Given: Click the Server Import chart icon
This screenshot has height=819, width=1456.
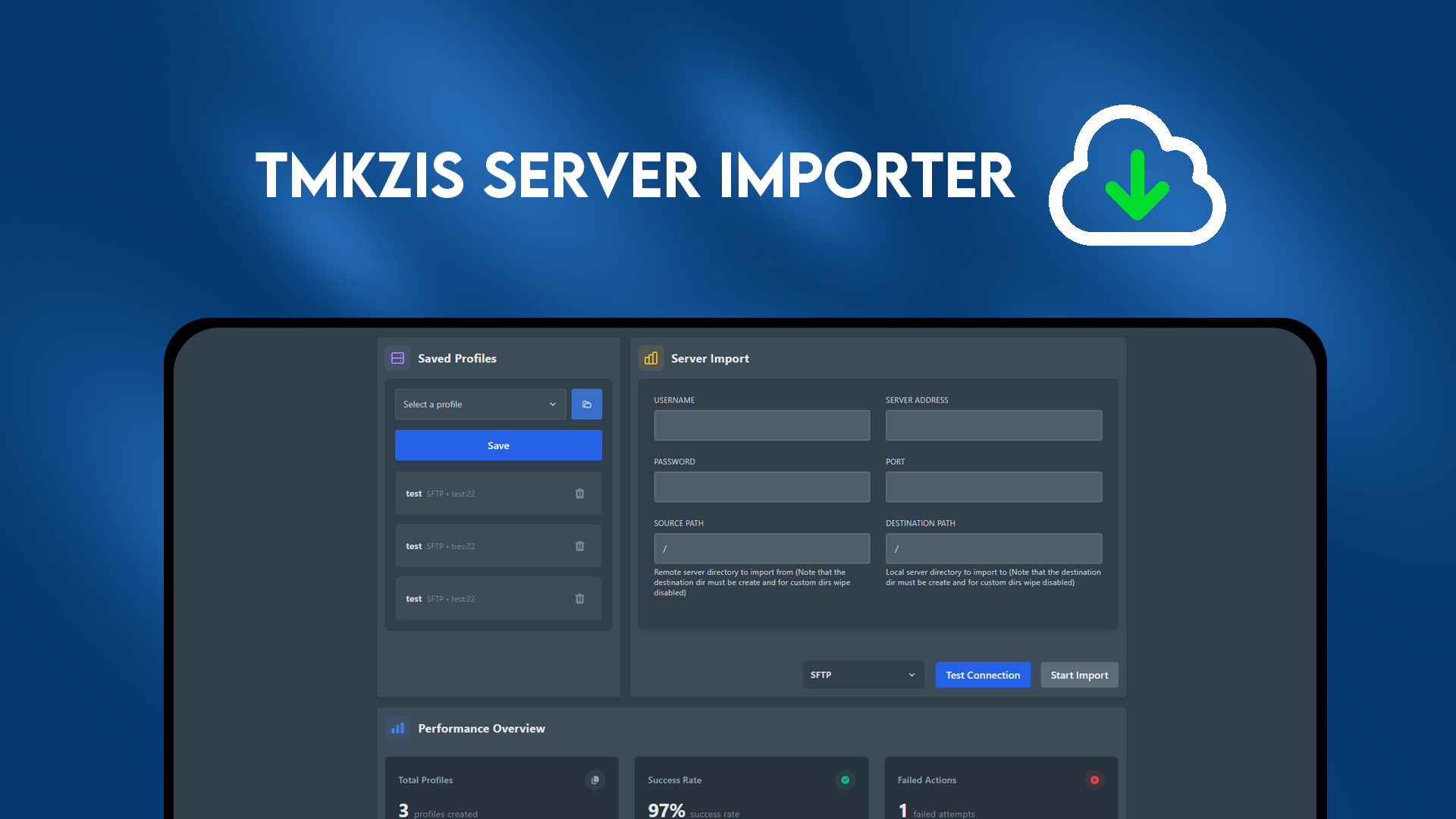Looking at the screenshot, I should pyautogui.click(x=651, y=357).
